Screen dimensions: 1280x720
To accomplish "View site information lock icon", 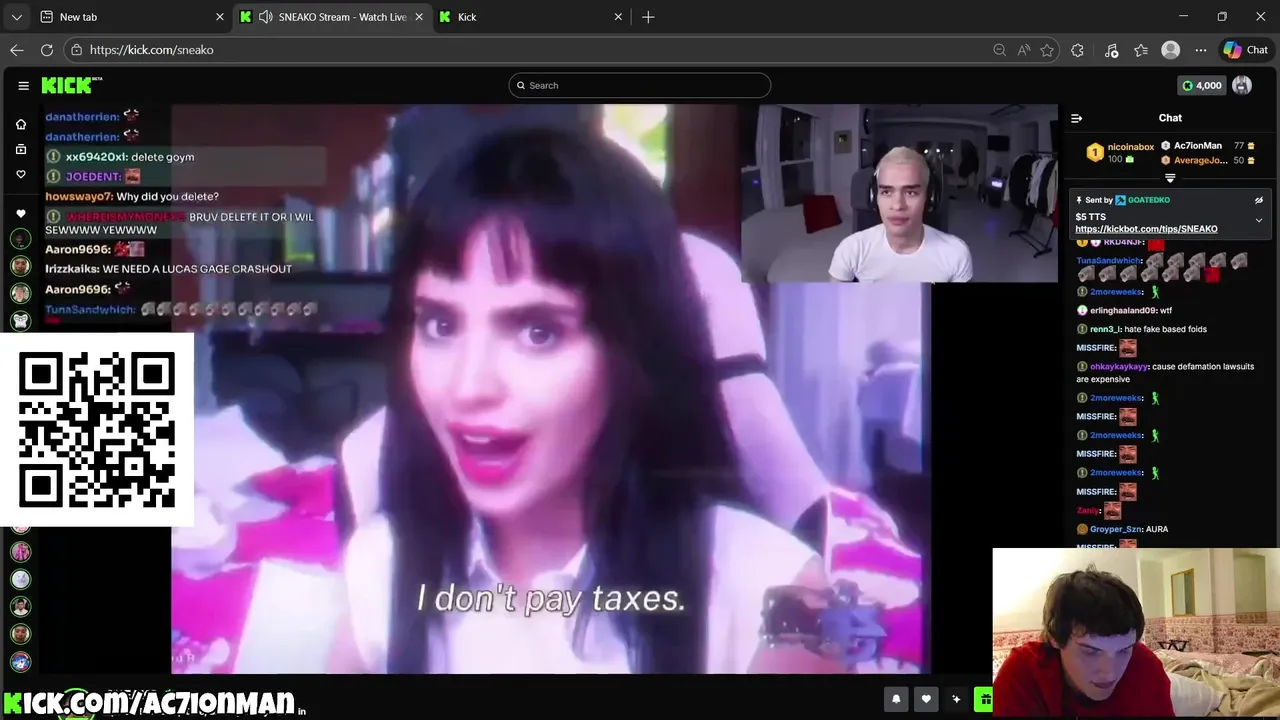I will [76, 50].
